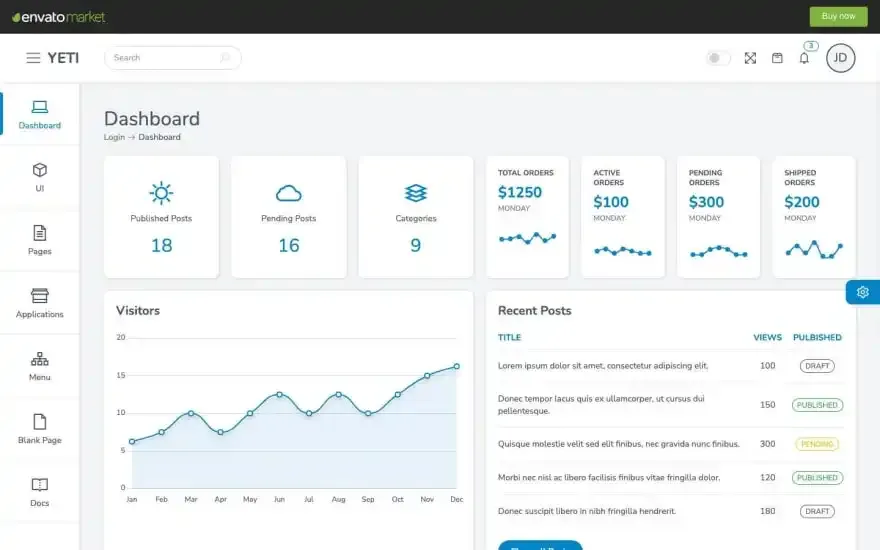Click the Categories count 9
The width and height of the screenshot is (880, 550).
pos(415,245)
